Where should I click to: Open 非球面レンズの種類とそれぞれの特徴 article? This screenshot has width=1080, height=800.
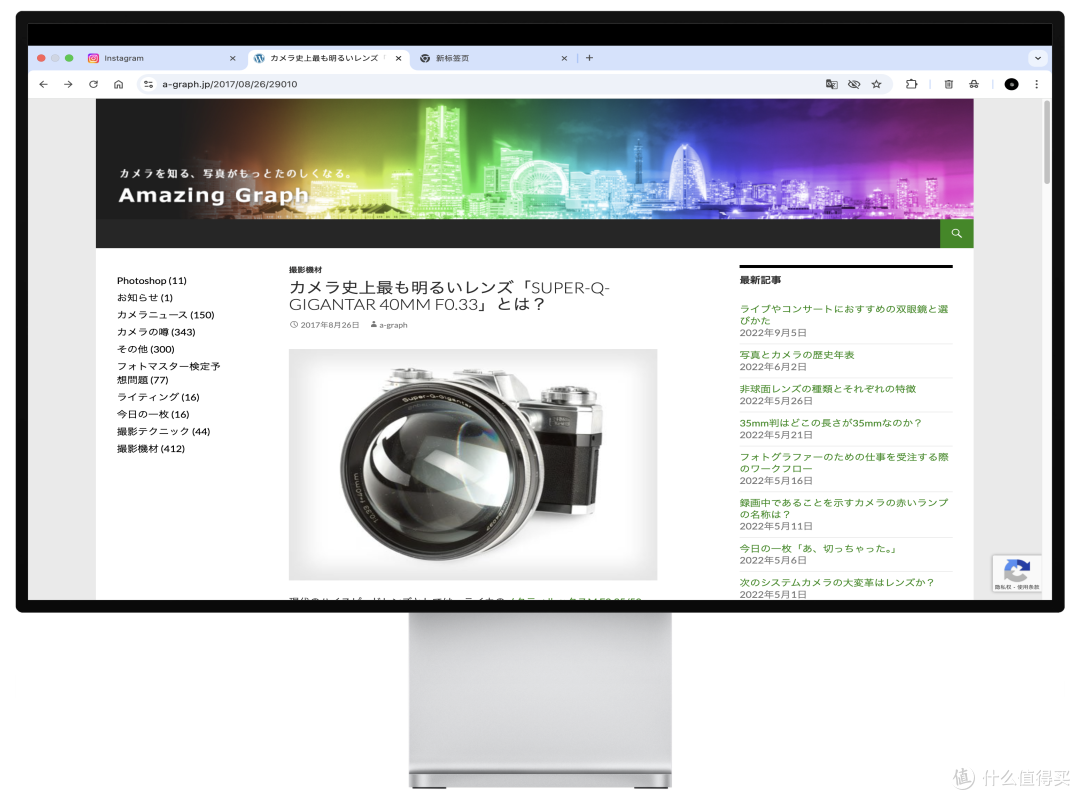(827, 389)
